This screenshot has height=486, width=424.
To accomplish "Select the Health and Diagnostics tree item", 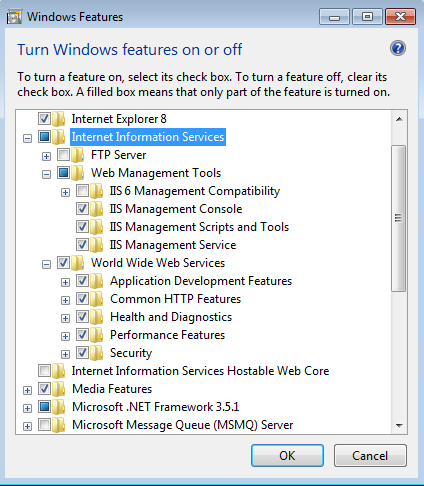I will (171, 317).
